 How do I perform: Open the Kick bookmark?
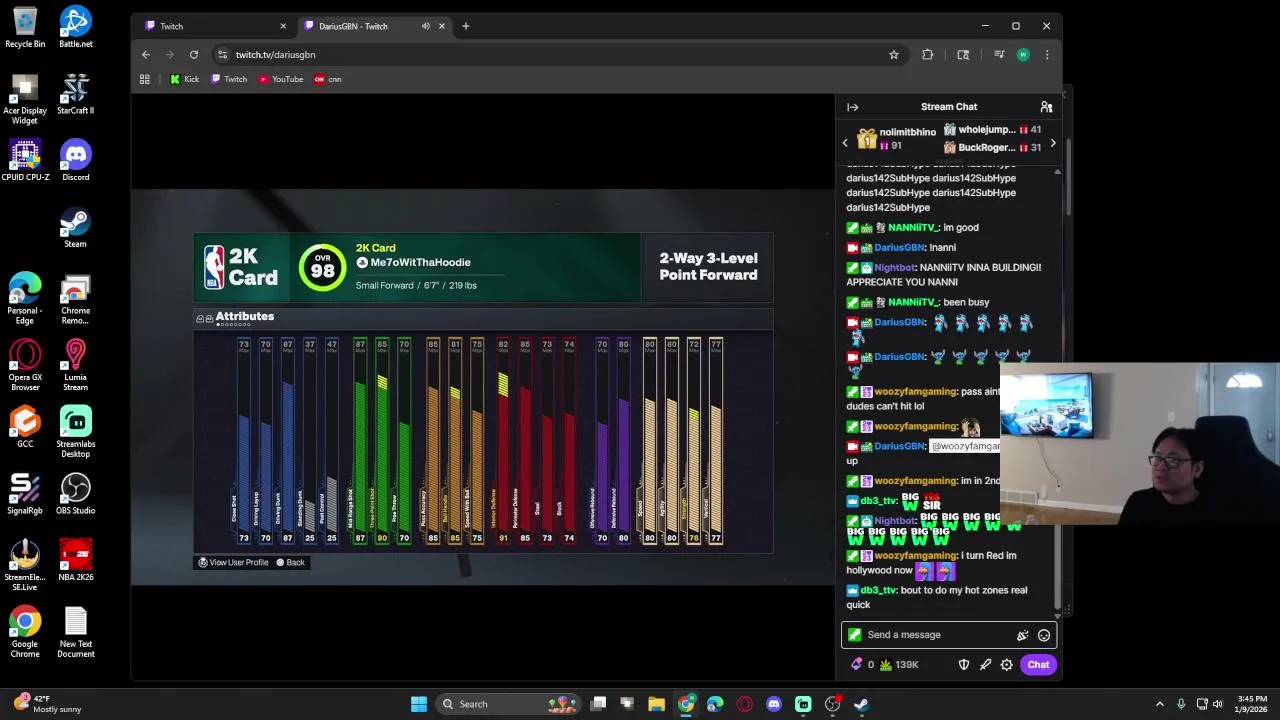pos(185,79)
